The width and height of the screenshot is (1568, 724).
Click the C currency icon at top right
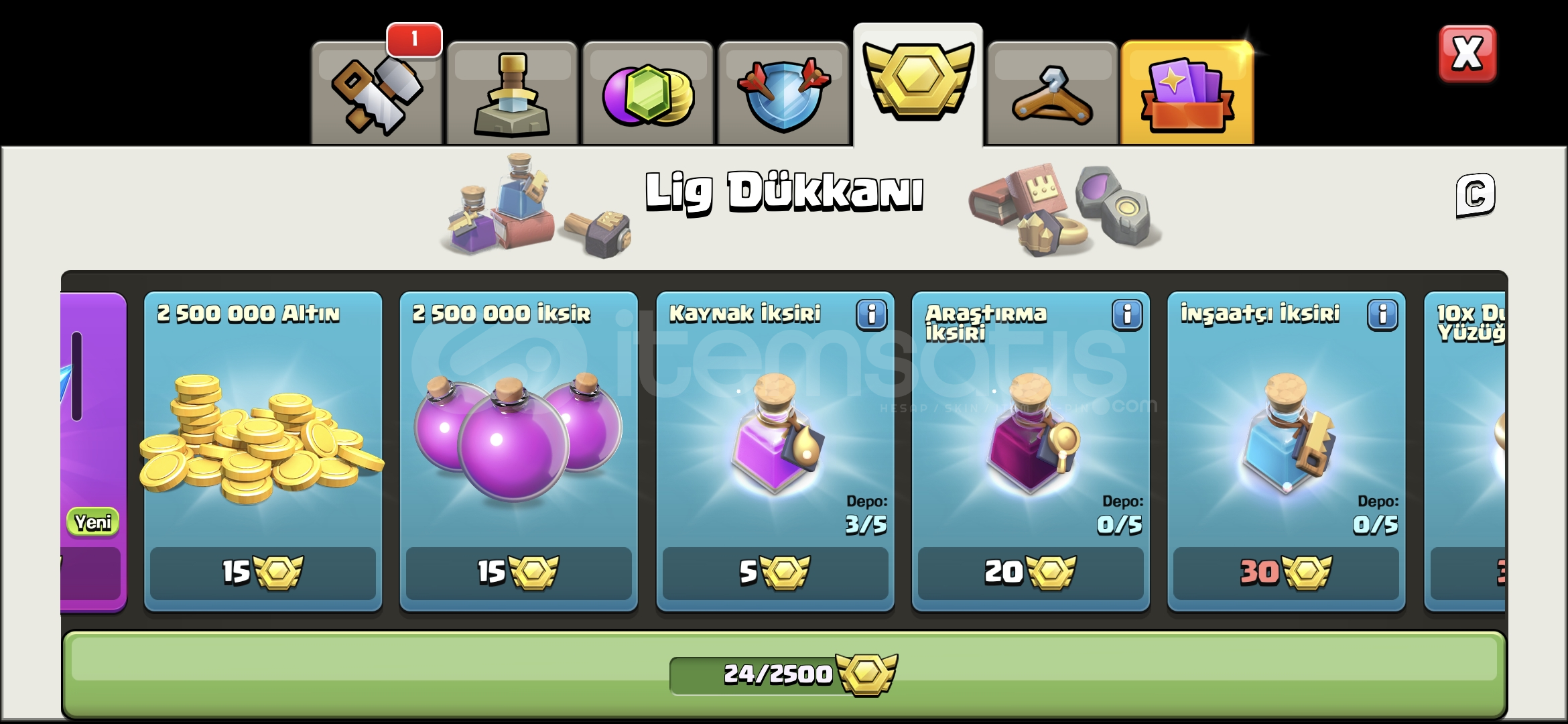point(1475,195)
